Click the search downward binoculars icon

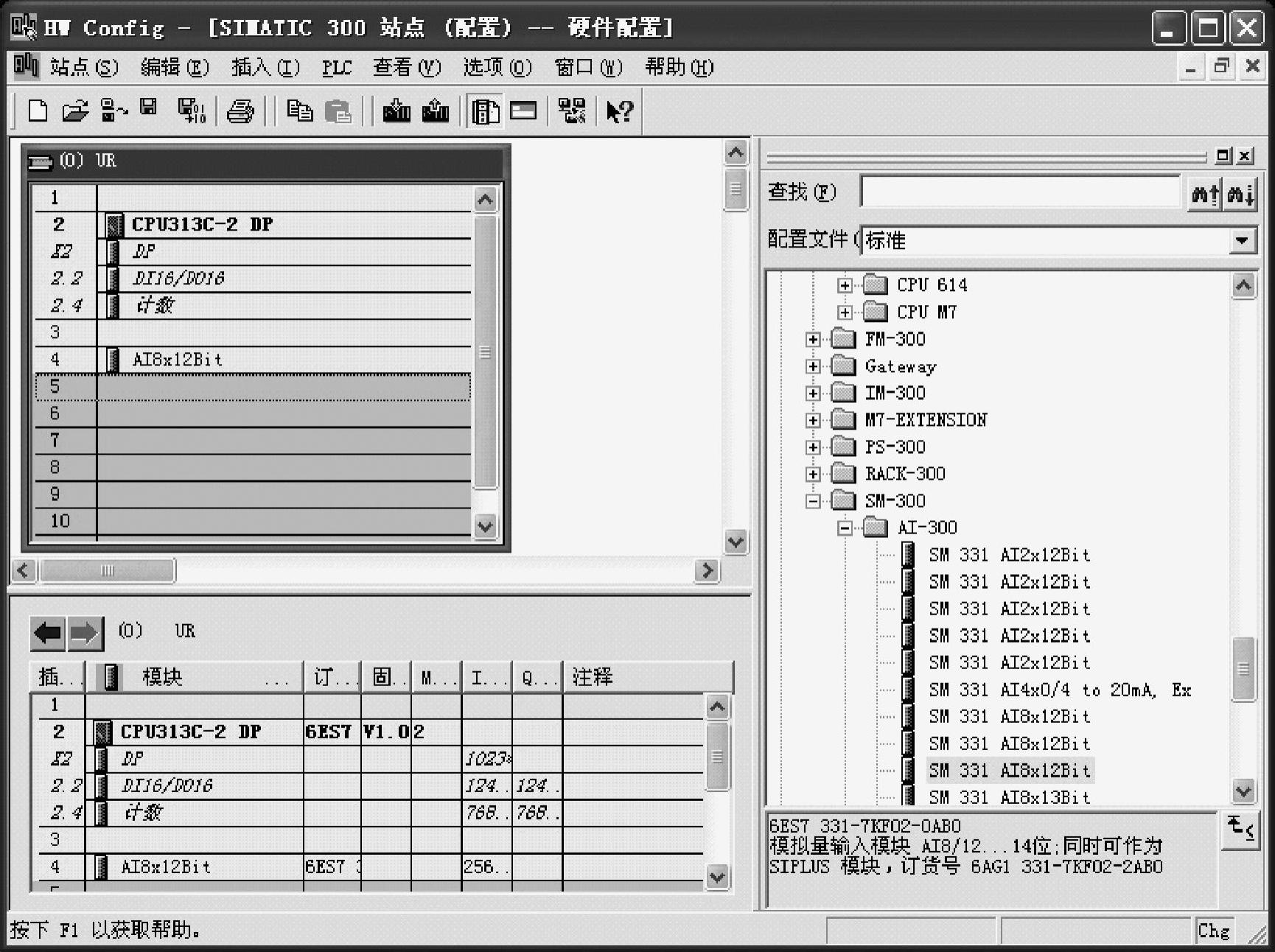(1240, 194)
